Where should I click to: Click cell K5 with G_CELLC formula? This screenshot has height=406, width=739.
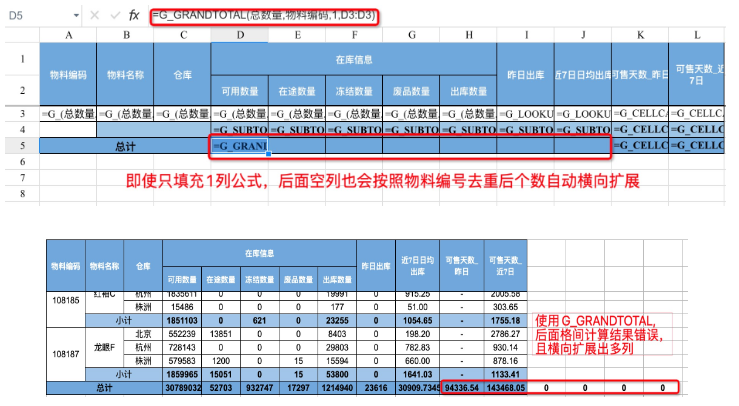click(640, 146)
